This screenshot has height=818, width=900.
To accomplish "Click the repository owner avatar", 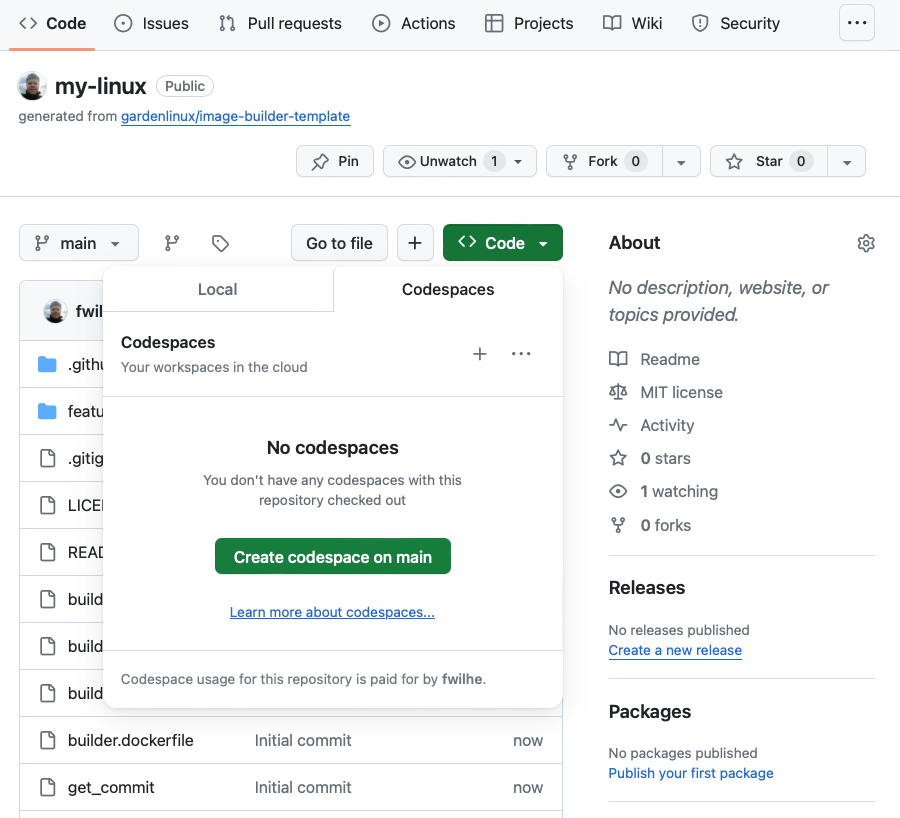I will tap(32, 86).
